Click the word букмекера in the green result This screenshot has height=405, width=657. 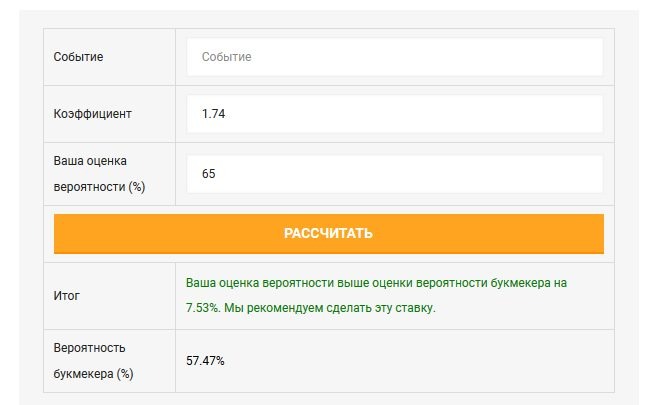pyautogui.click(x=513, y=284)
